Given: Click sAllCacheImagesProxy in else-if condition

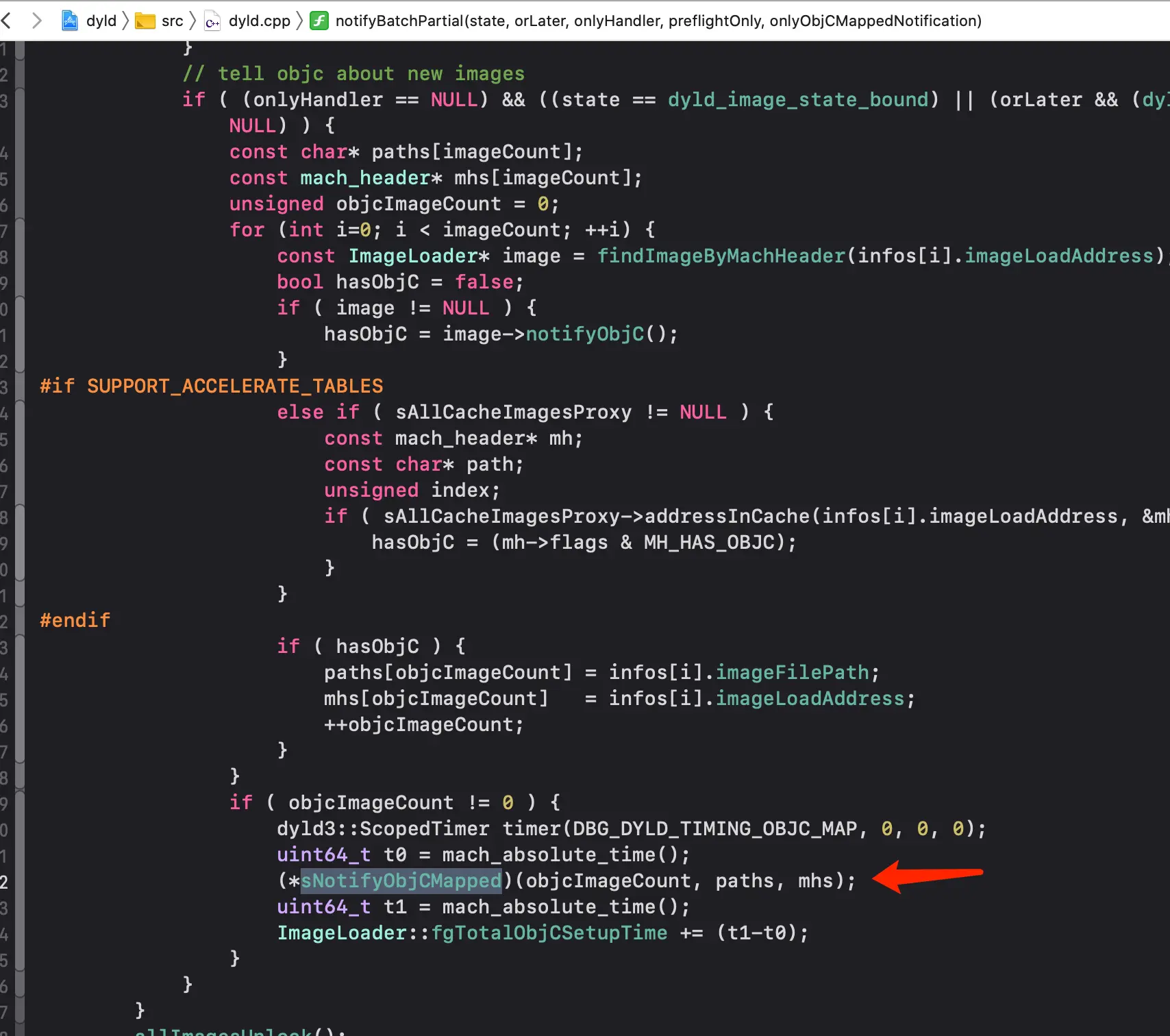Looking at the screenshot, I should point(514,412).
